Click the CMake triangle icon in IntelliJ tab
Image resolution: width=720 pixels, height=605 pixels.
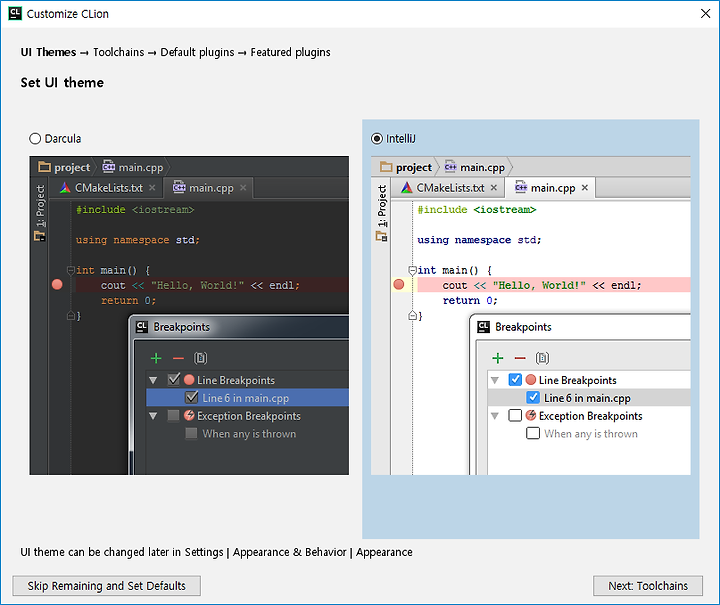pyautogui.click(x=407, y=188)
